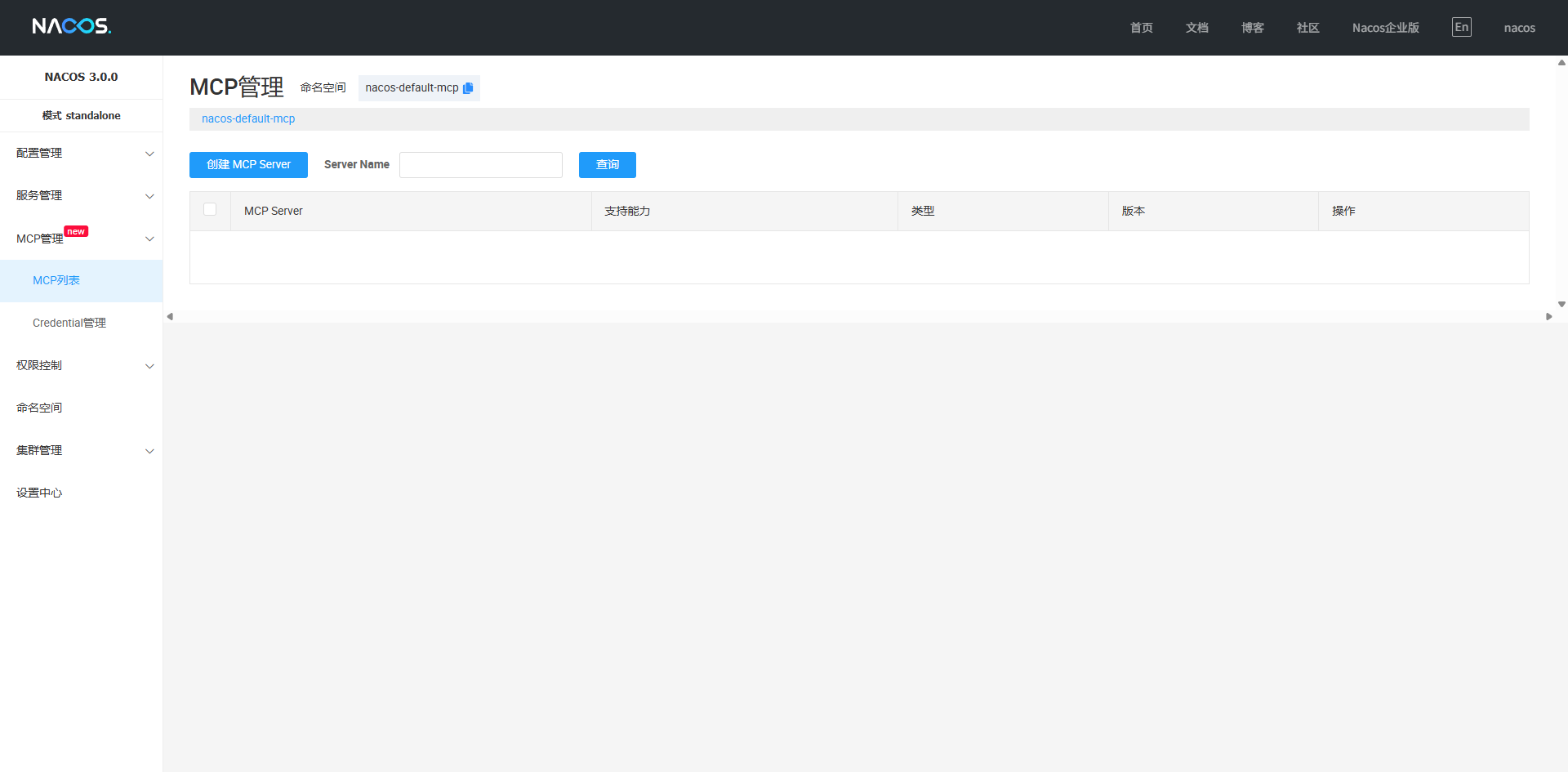This screenshot has height=772, width=1568.
Task: Switch language with the En icon
Action: (1461, 27)
